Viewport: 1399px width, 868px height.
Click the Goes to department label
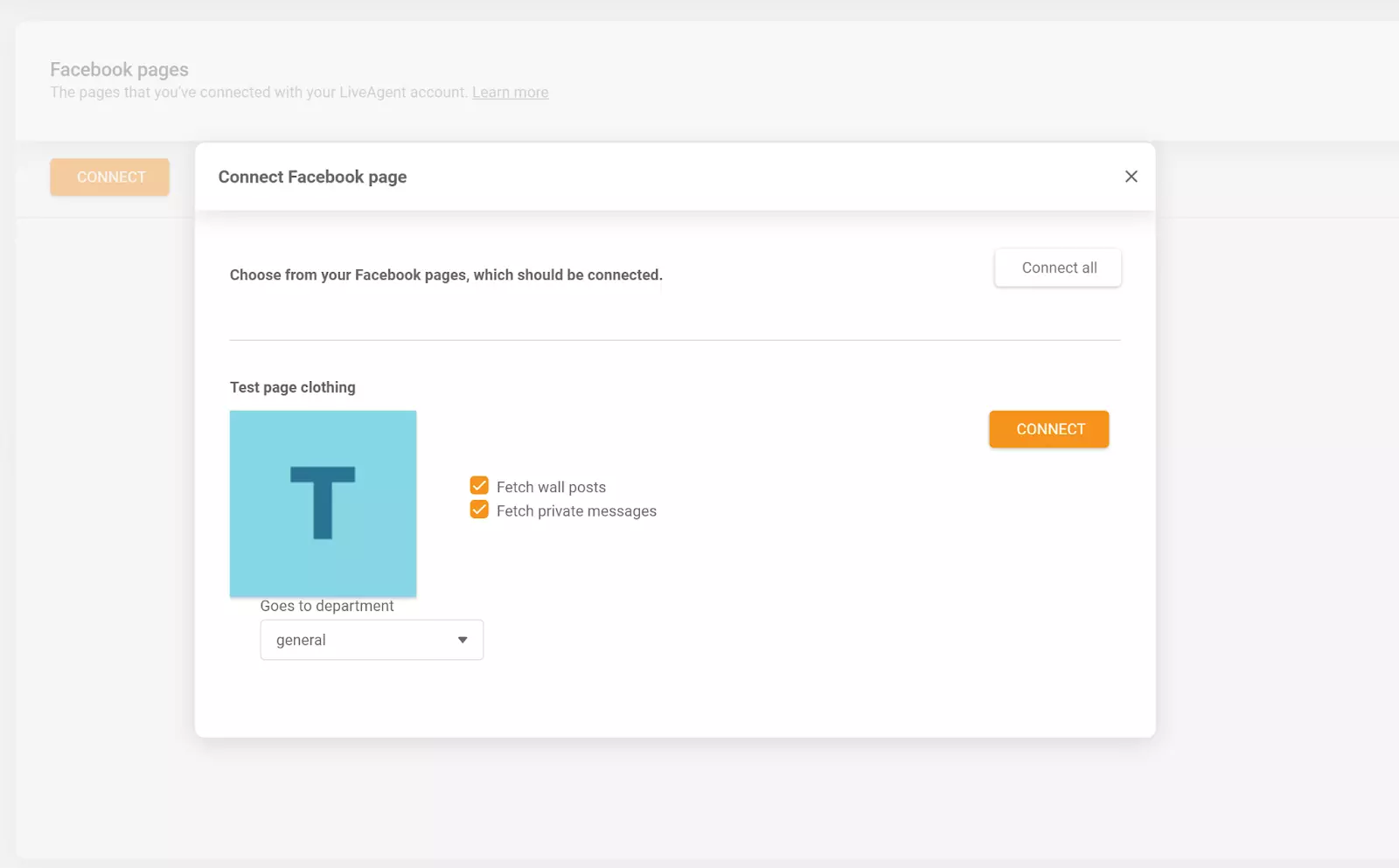(325, 605)
